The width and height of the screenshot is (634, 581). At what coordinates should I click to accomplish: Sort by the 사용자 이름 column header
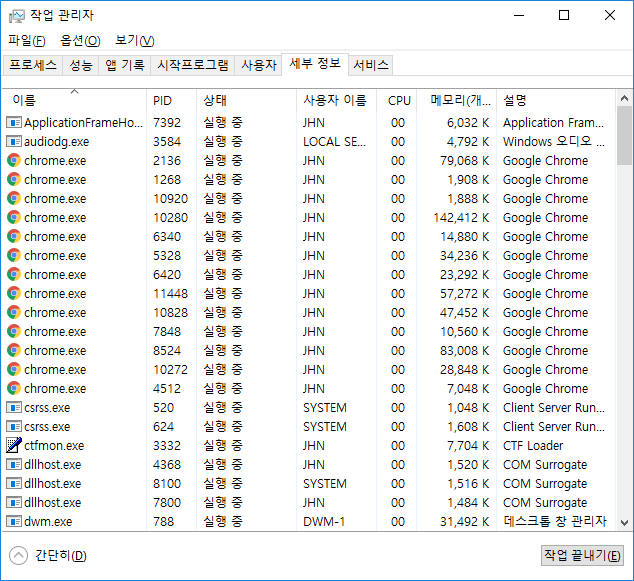[x=336, y=100]
